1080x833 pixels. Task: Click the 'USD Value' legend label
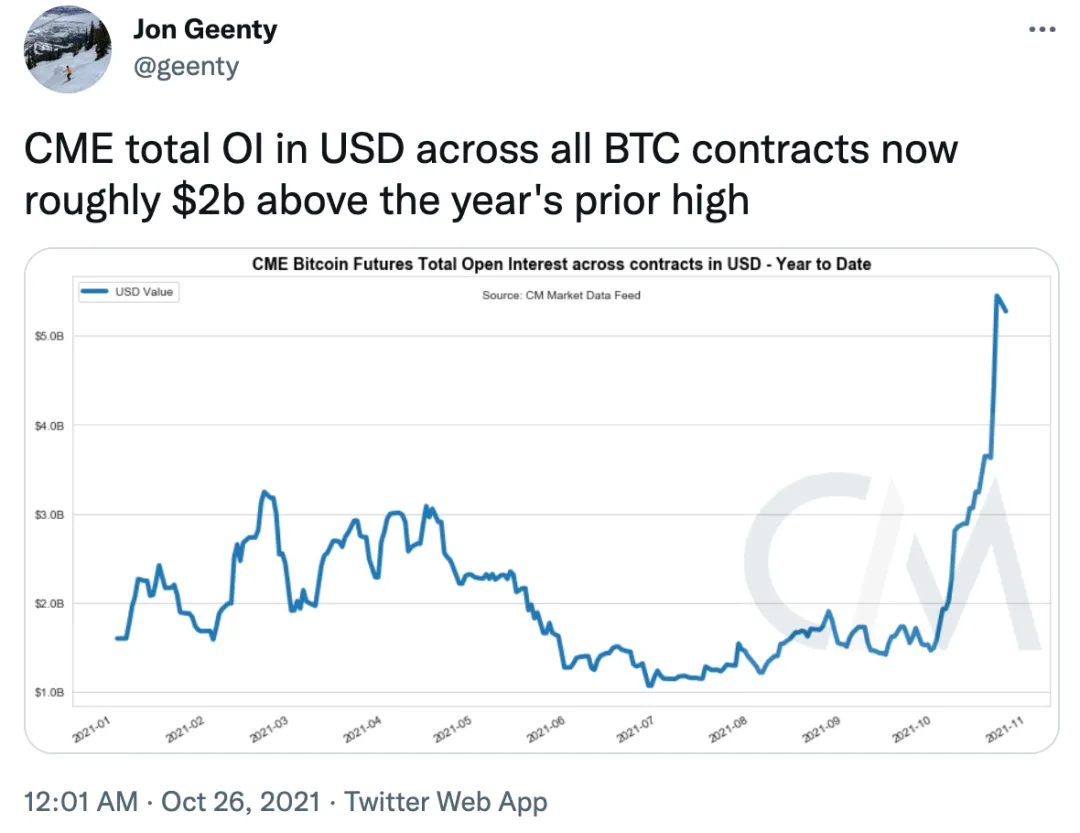pyautogui.click(x=144, y=292)
